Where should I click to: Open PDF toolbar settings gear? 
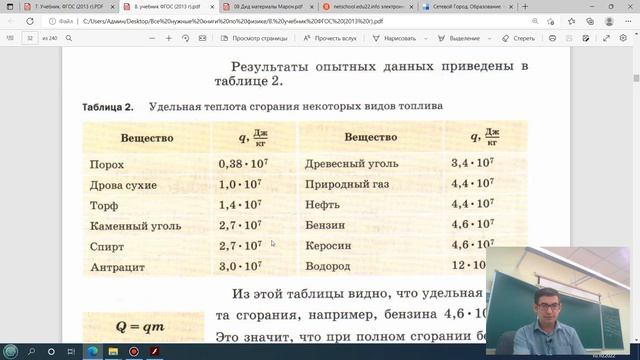(623, 38)
